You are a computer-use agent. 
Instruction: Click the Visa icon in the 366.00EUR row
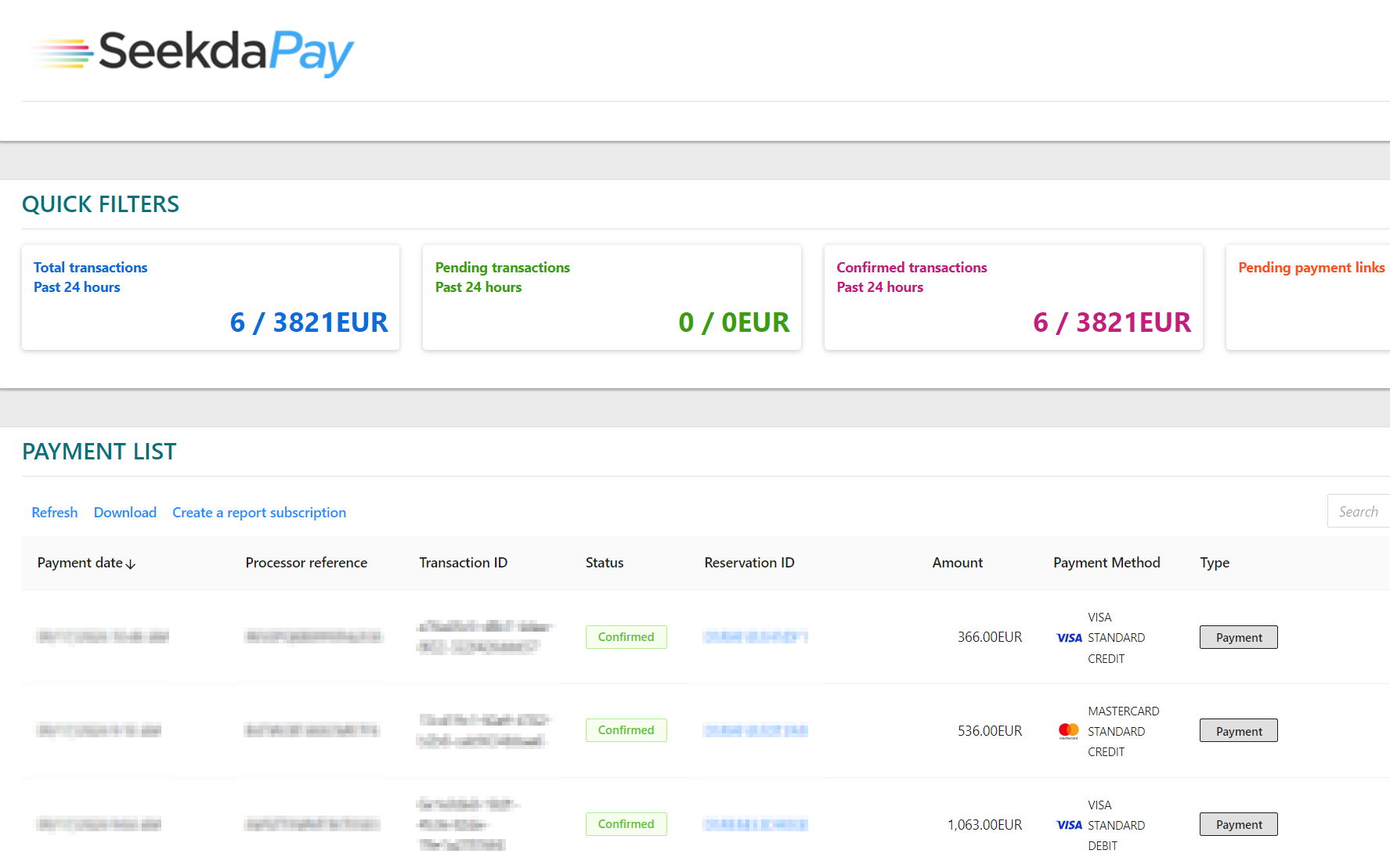1069,638
